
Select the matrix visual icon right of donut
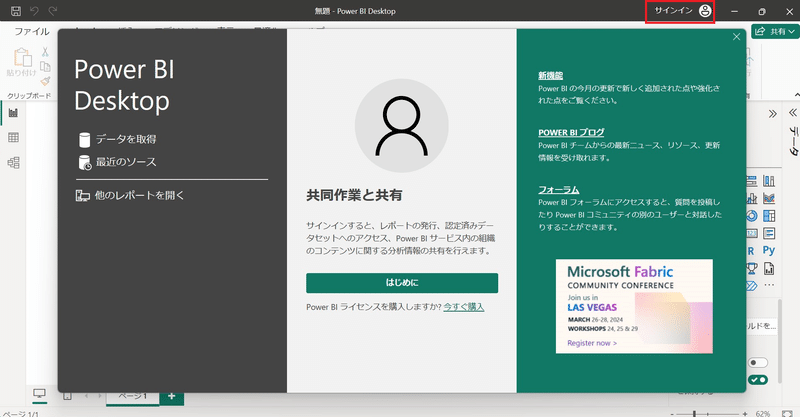769,216
